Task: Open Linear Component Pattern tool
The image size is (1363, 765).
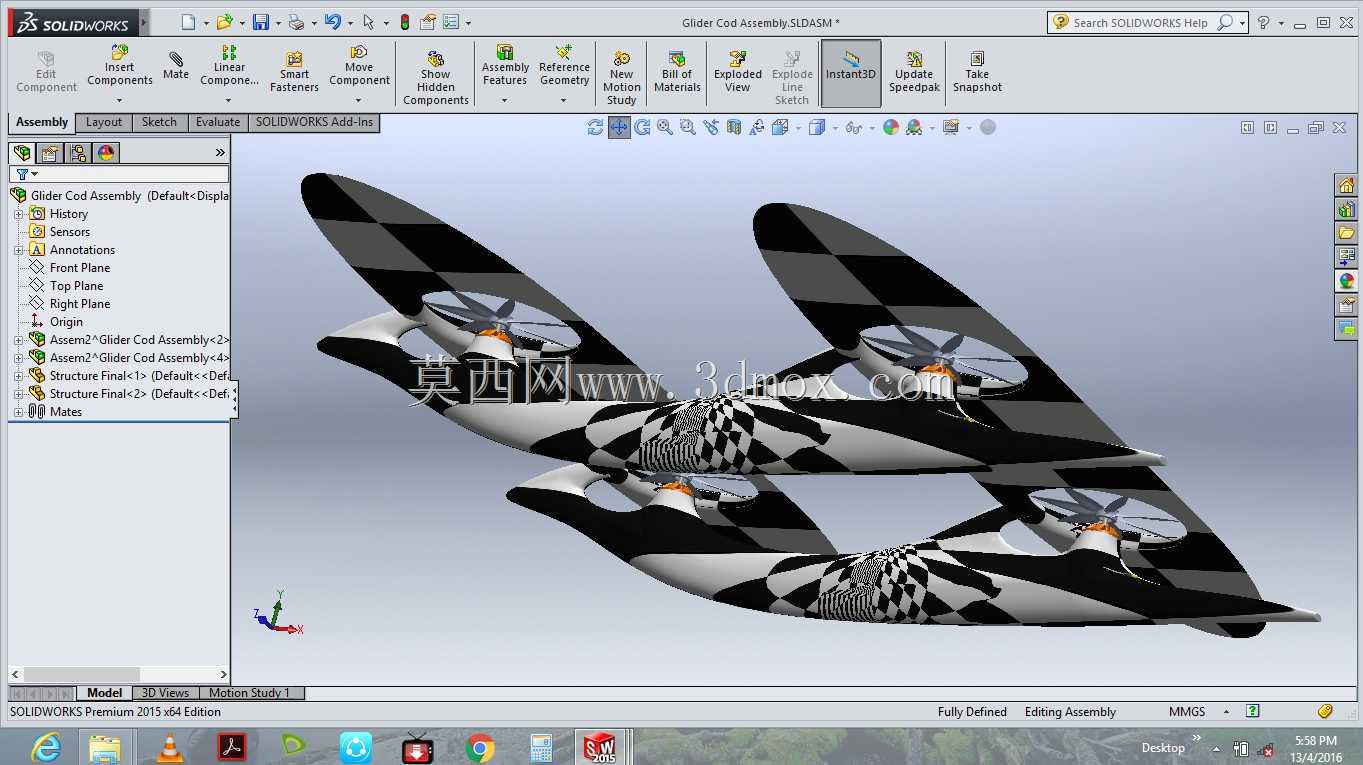Action: (x=229, y=66)
